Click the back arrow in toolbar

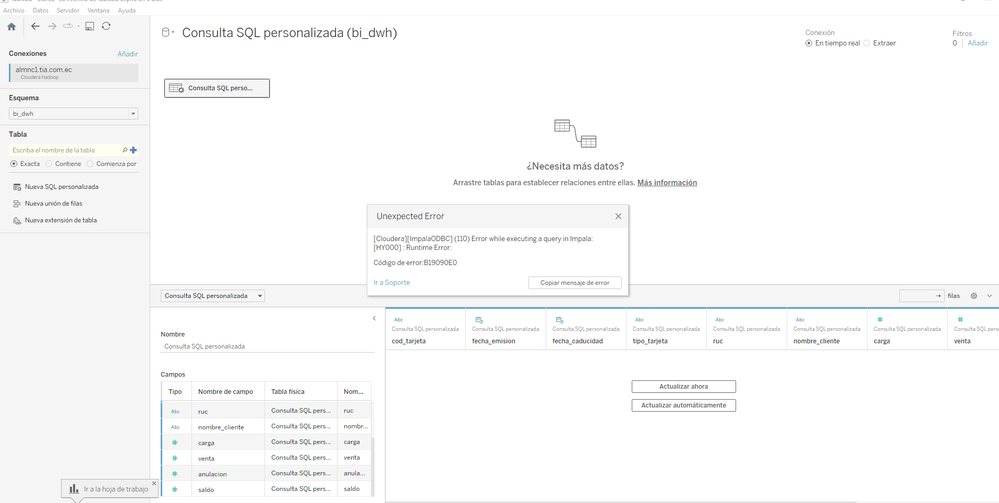click(35, 26)
